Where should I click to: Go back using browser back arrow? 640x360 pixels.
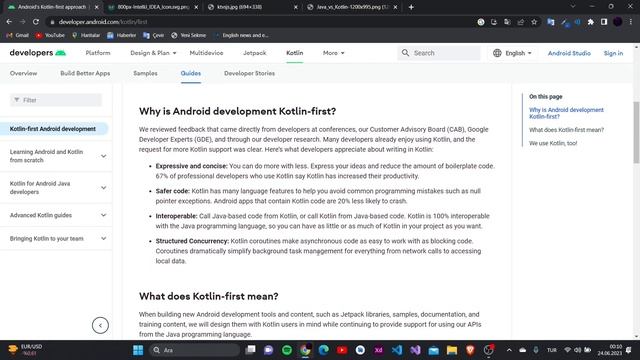pos(9,22)
